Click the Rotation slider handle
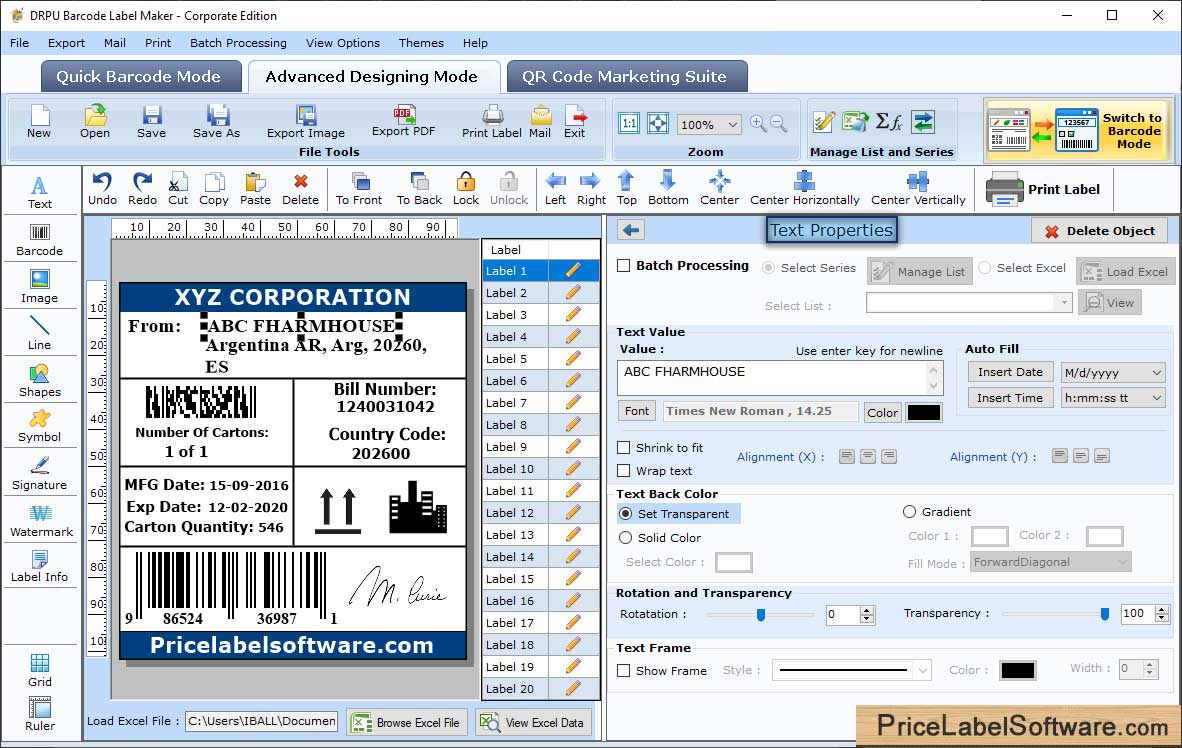This screenshot has width=1182, height=748. [x=761, y=615]
